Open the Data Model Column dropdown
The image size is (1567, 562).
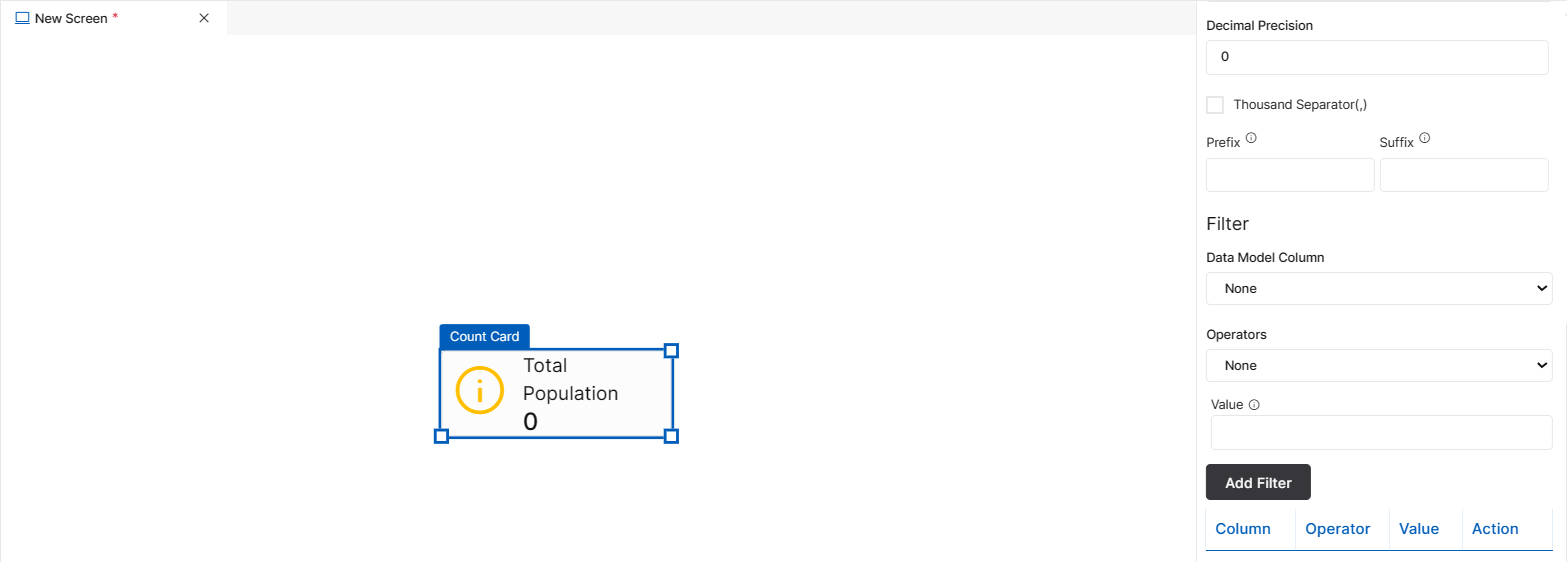point(1379,288)
